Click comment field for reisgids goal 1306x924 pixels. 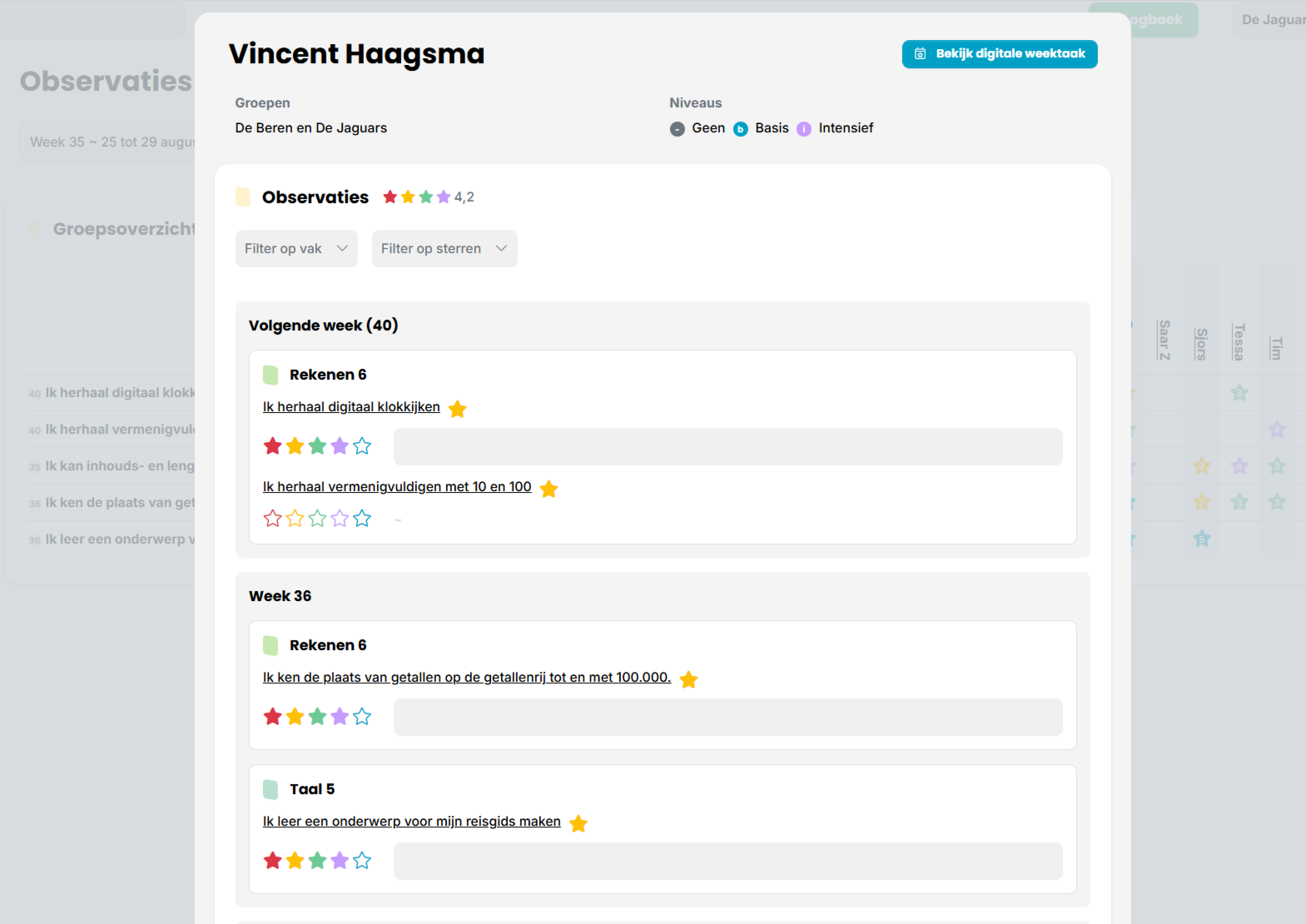tap(727, 862)
